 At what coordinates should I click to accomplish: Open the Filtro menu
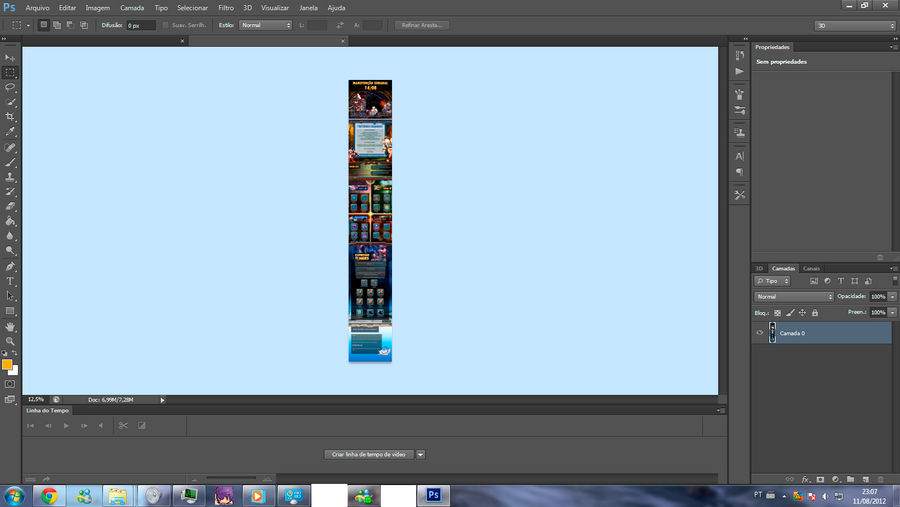[226, 8]
